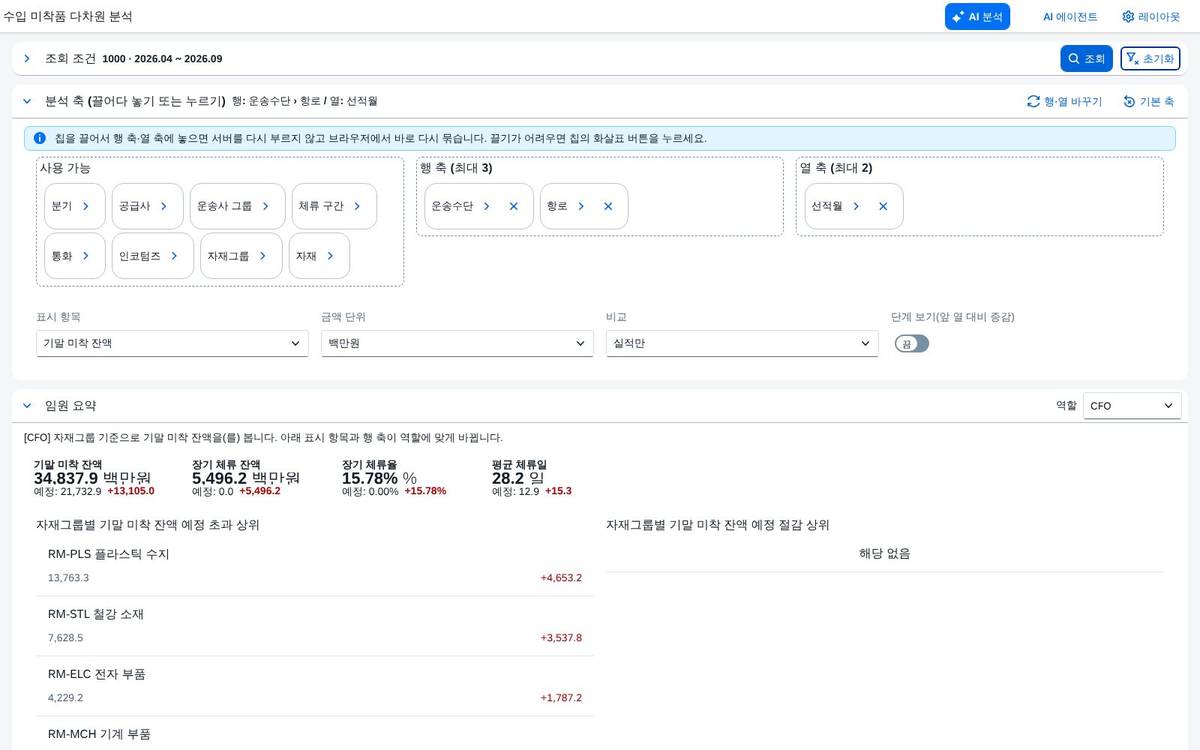This screenshot has height=750, width=1200.
Task: Click the +4,653.2 variance value
Action: click(x=561, y=578)
